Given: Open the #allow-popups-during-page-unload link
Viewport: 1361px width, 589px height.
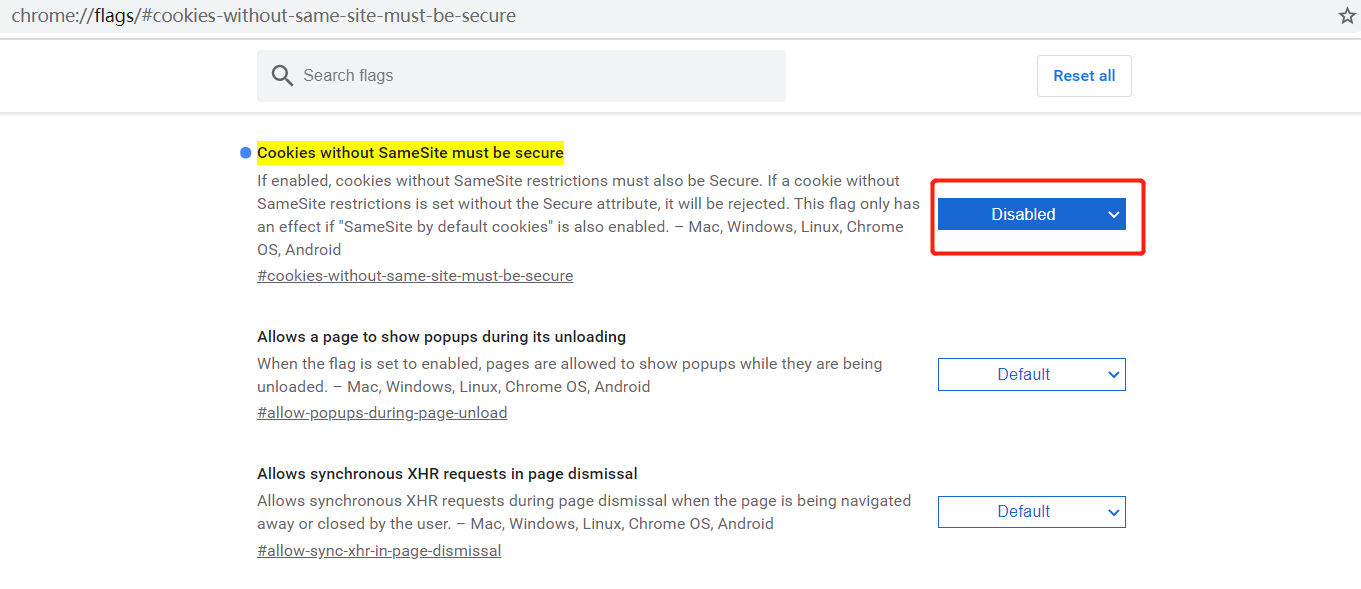Looking at the screenshot, I should pos(382,412).
